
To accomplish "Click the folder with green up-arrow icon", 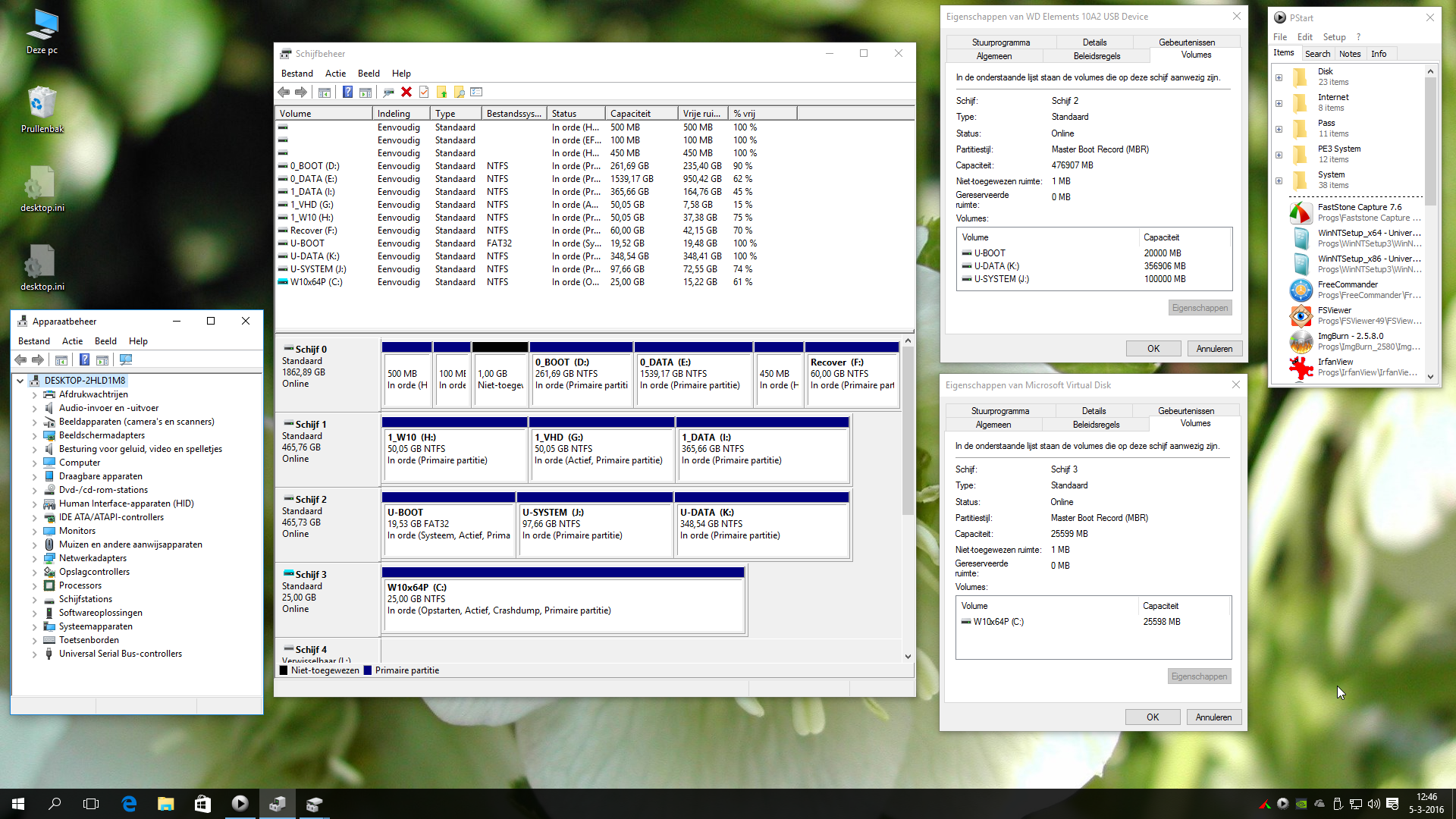I will click(x=441, y=93).
